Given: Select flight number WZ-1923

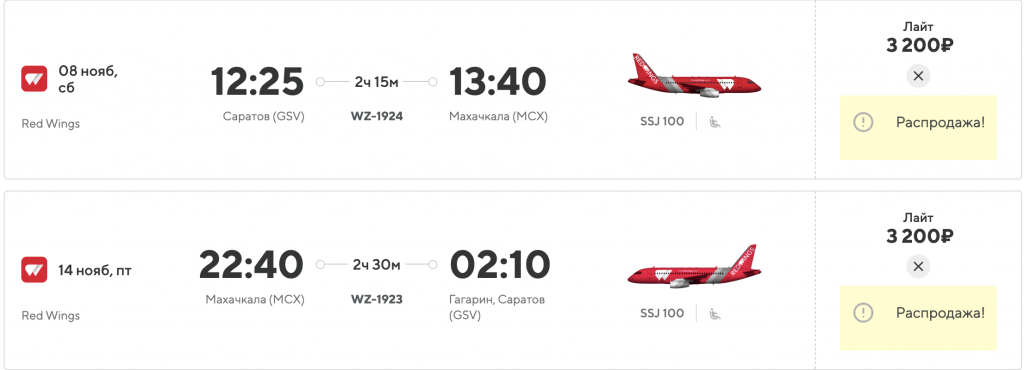Looking at the screenshot, I should [377, 300].
